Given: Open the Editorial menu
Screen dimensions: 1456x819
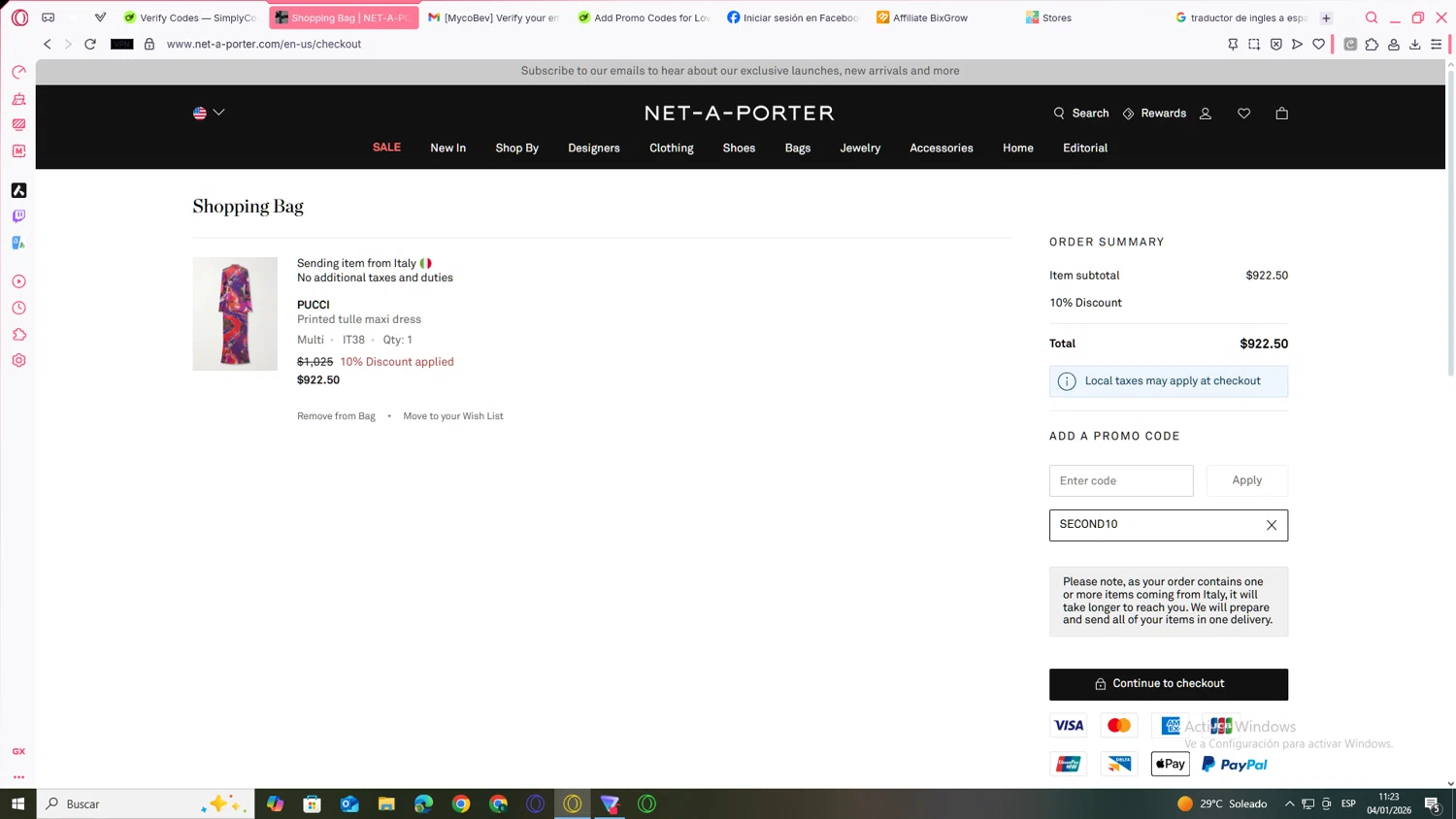Looking at the screenshot, I should point(1085,148).
